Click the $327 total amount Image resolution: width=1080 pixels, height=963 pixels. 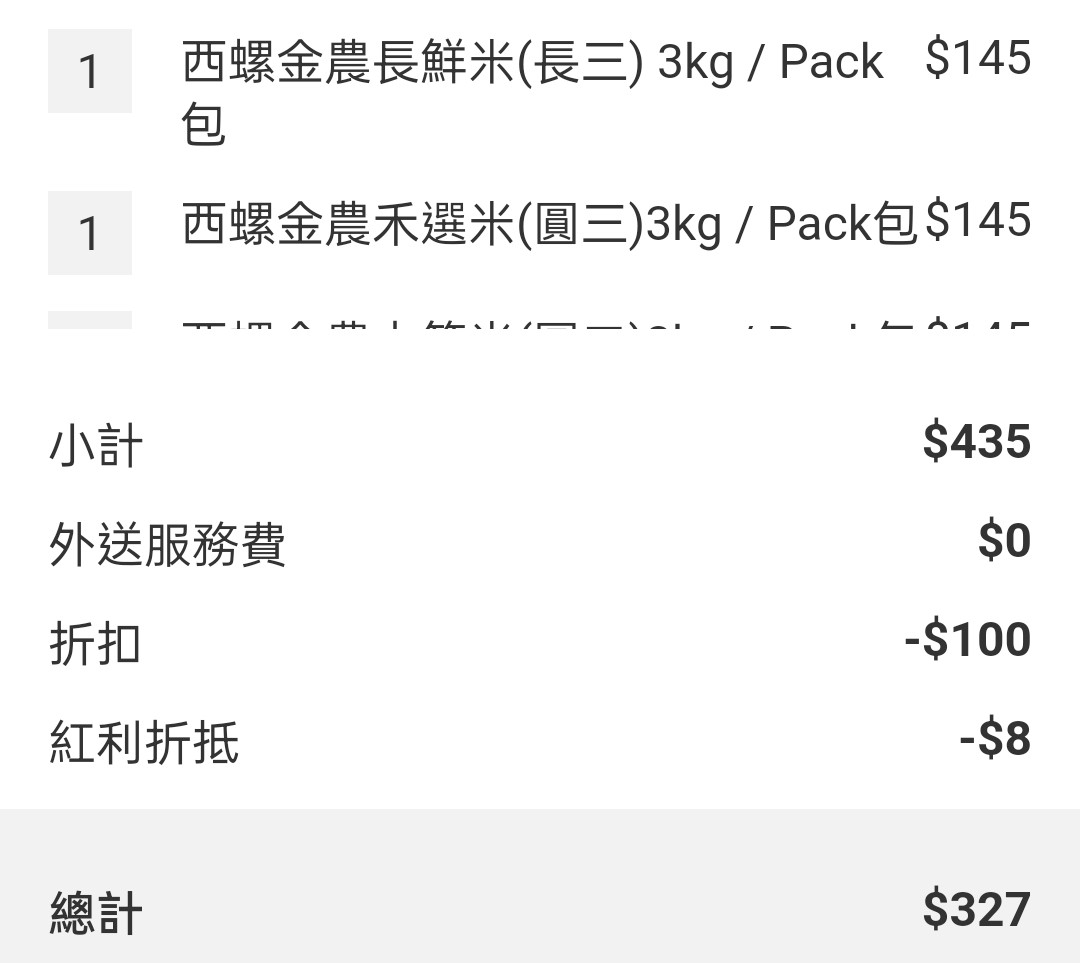pyautogui.click(x=976, y=909)
